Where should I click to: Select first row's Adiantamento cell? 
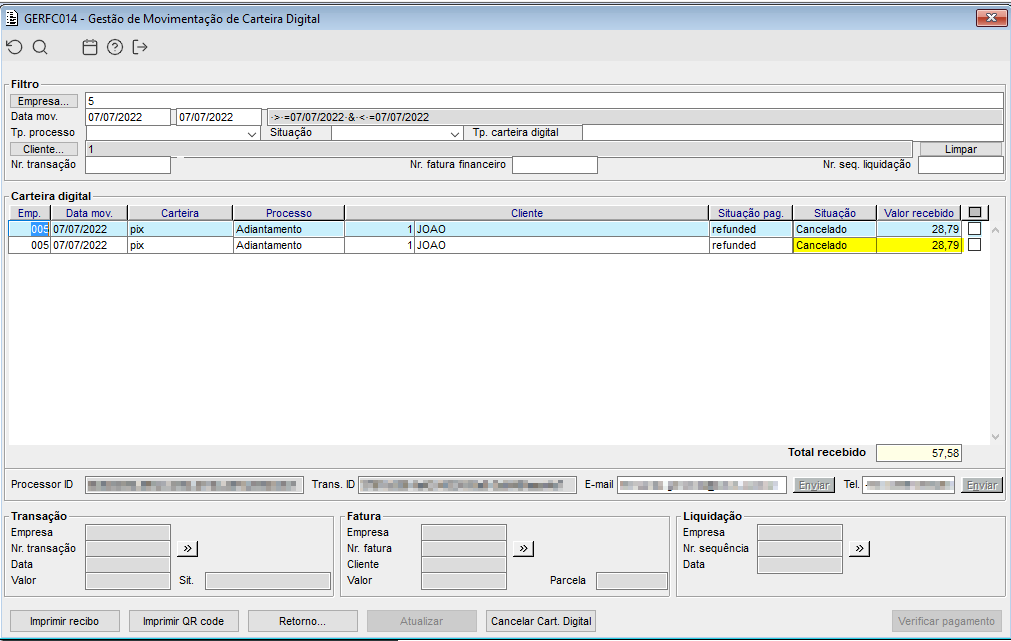point(289,229)
